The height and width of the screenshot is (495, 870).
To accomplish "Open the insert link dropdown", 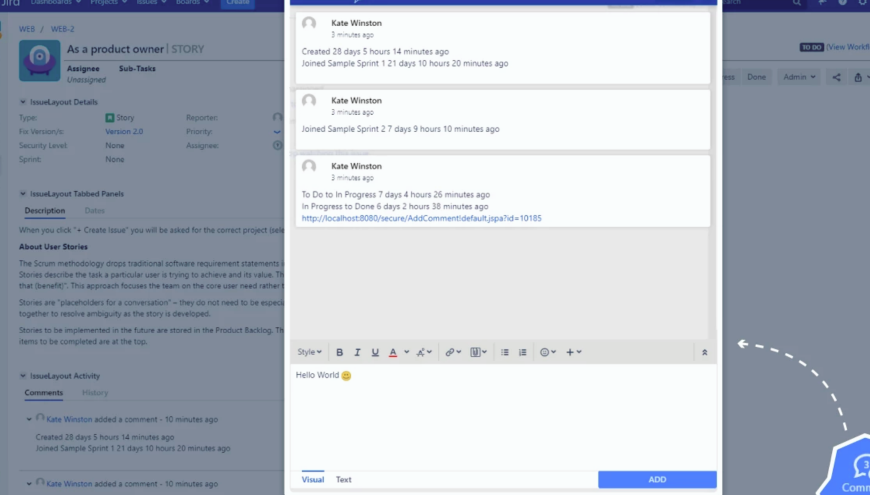I will [x=453, y=352].
